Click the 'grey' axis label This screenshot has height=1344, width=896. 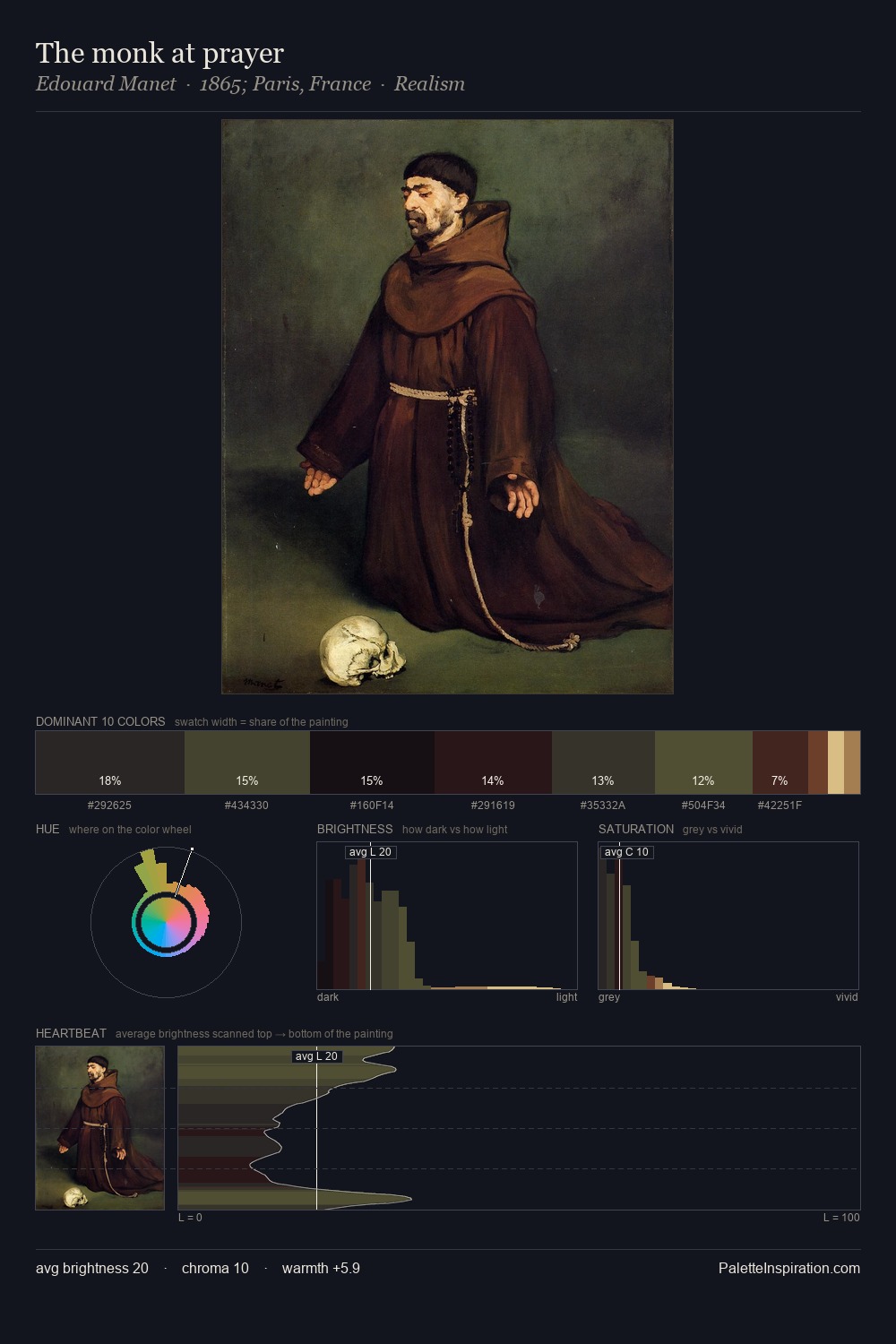pyautogui.click(x=609, y=997)
